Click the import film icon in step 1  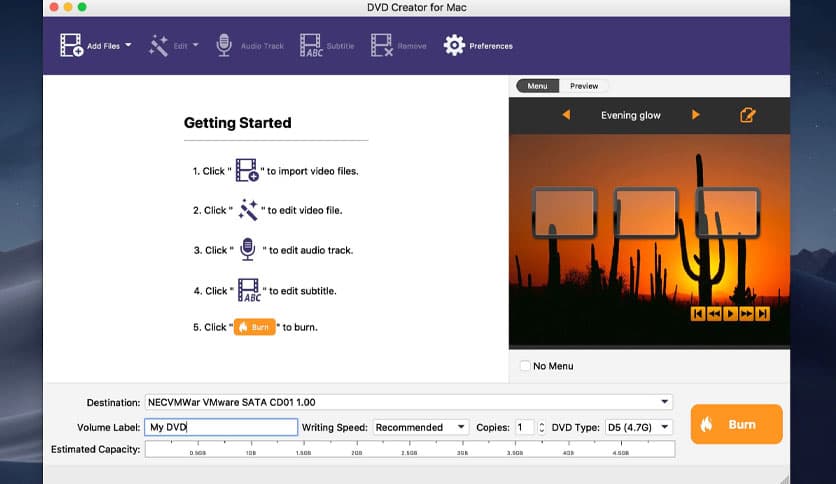pos(247,170)
